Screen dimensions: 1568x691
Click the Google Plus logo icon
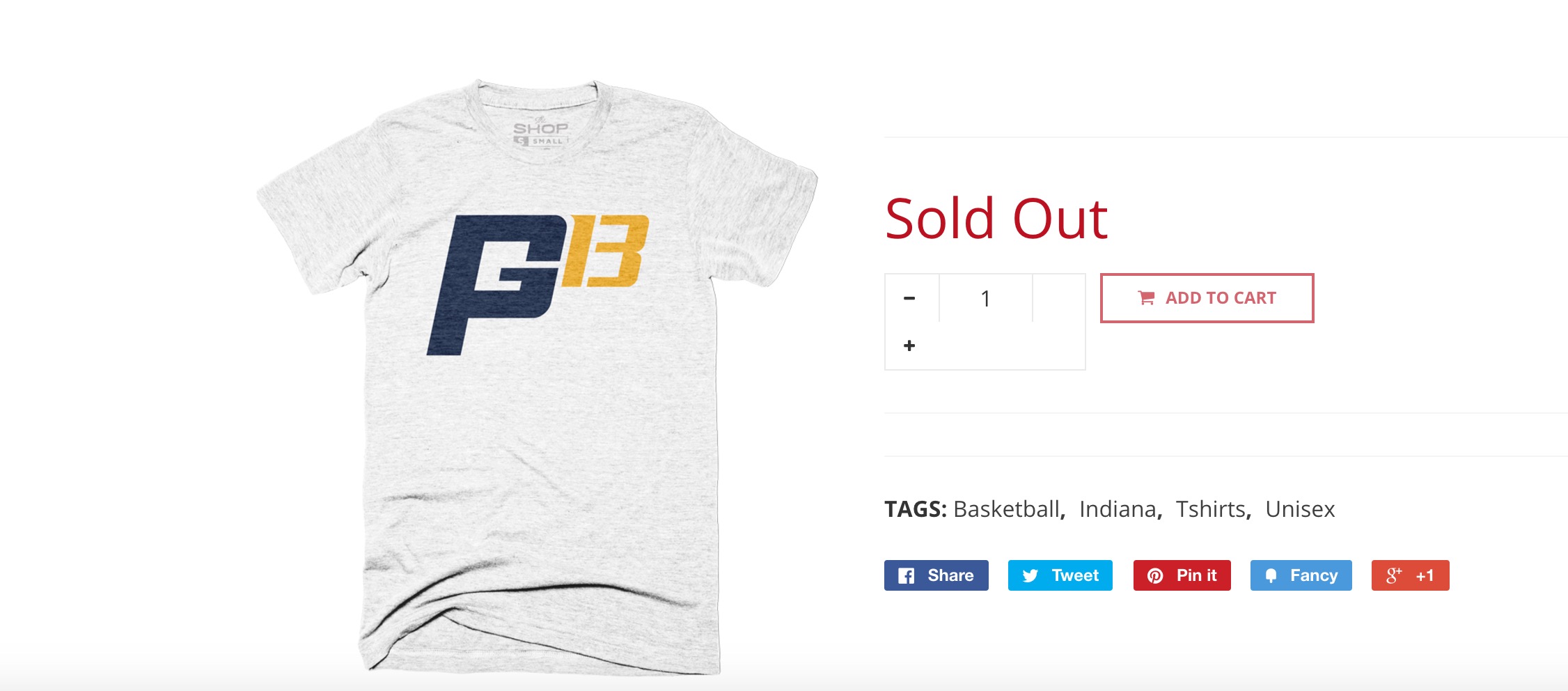coord(1393,575)
